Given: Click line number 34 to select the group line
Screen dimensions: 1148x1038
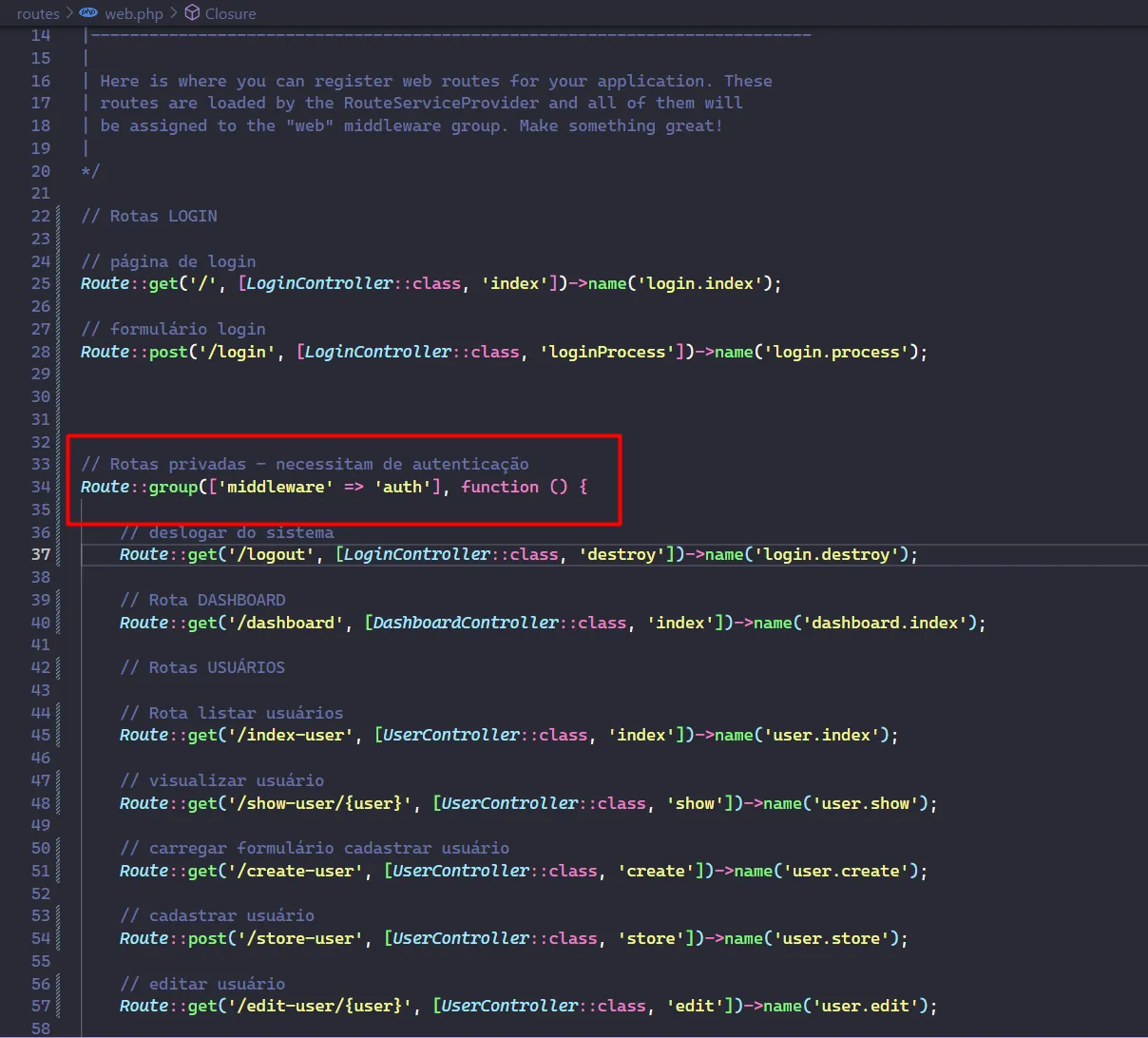Looking at the screenshot, I should [x=40, y=486].
